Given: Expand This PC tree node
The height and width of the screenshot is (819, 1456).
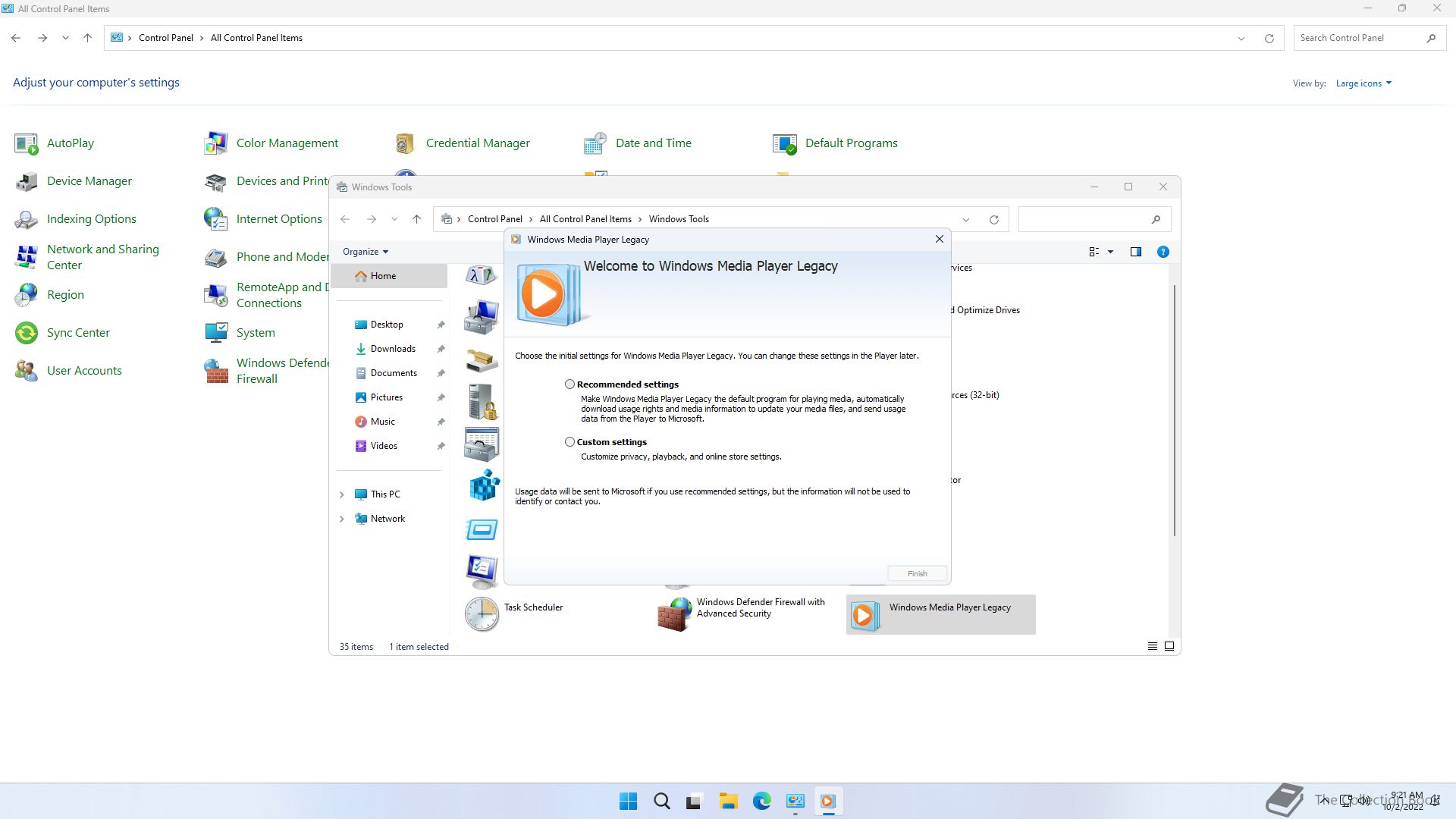Looking at the screenshot, I should tap(341, 494).
